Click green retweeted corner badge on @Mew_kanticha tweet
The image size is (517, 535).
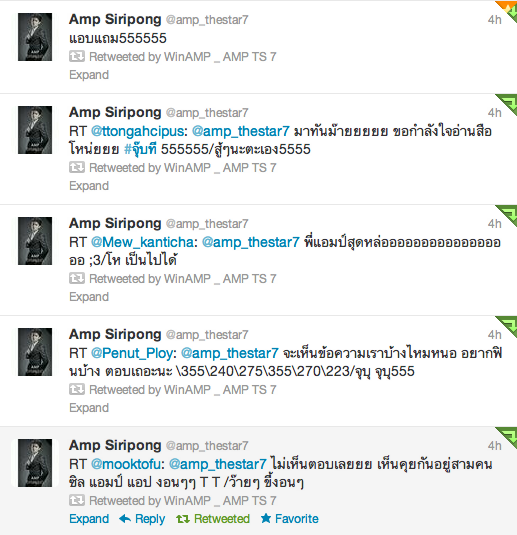point(509,213)
